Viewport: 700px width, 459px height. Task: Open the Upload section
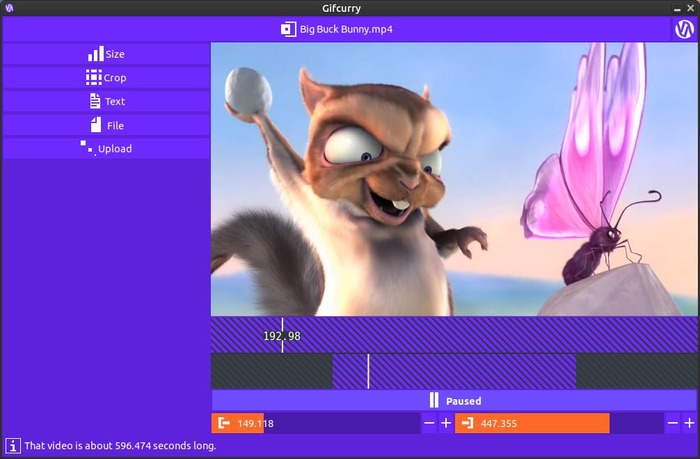106,149
